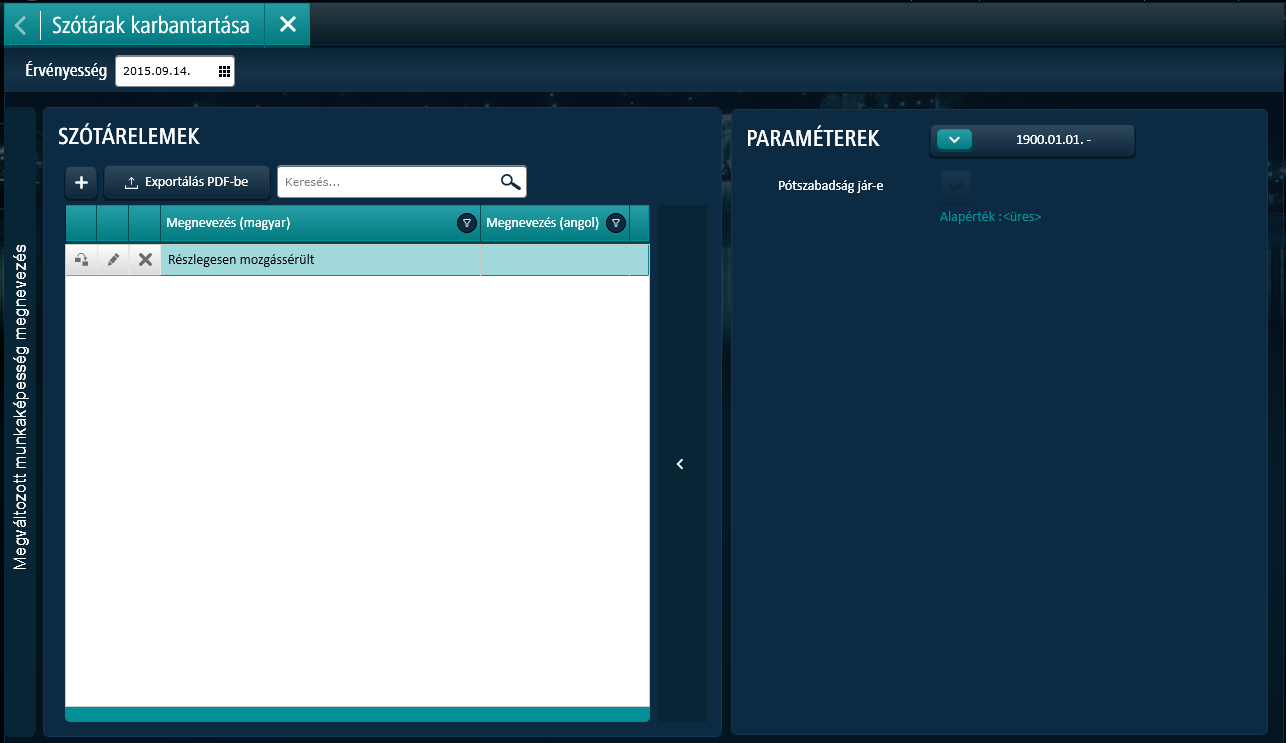This screenshot has width=1286, height=743.
Task: Expand the 1900.01.01. period dropdown
Action: tap(955, 140)
